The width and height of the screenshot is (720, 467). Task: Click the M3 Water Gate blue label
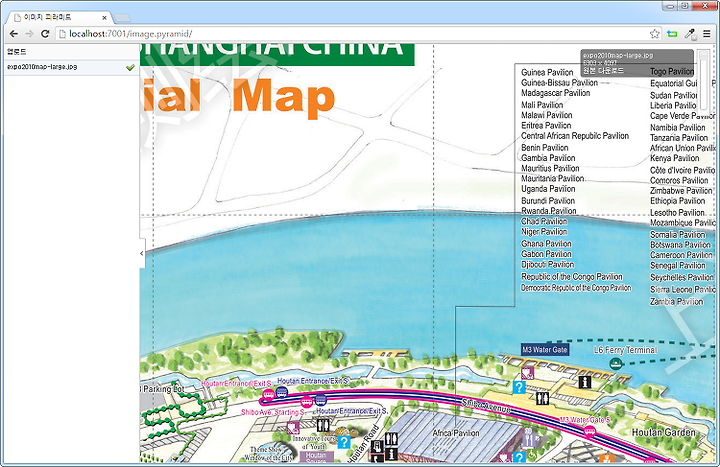coord(545,349)
